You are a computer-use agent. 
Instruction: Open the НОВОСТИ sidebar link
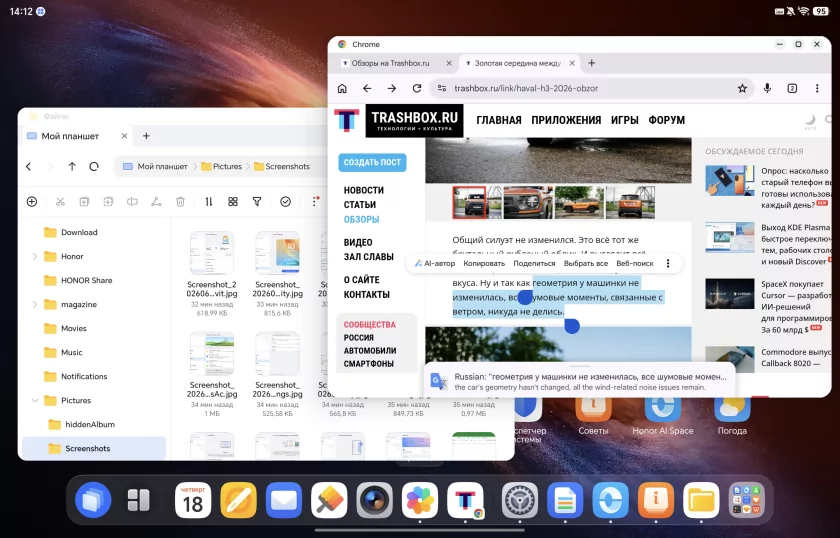click(x=364, y=190)
